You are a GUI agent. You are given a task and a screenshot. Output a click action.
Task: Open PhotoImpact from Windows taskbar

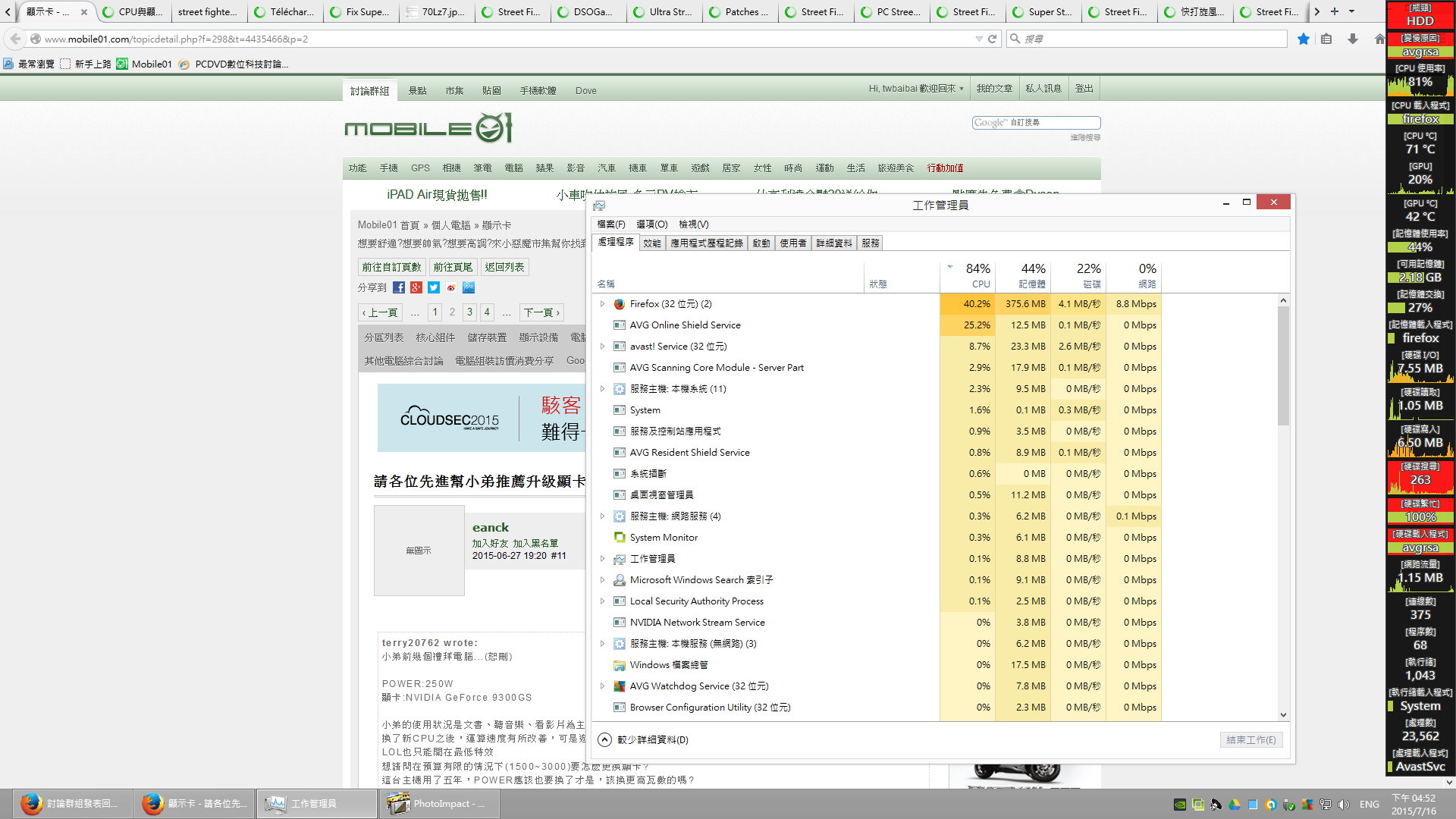click(439, 804)
